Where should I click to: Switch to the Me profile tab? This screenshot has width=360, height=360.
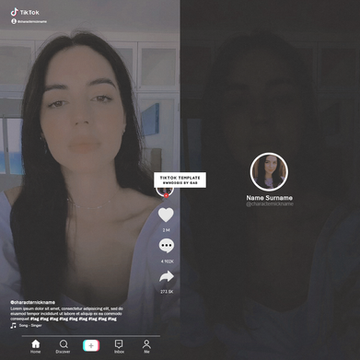pos(147,347)
